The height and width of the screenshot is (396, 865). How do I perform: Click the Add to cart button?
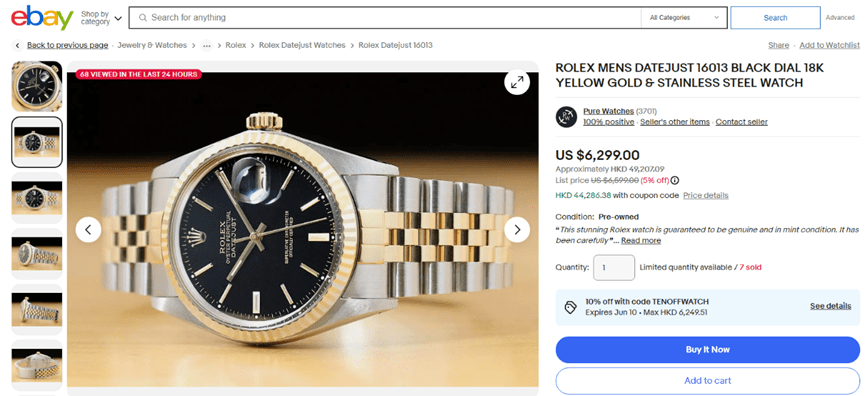click(x=707, y=381)
